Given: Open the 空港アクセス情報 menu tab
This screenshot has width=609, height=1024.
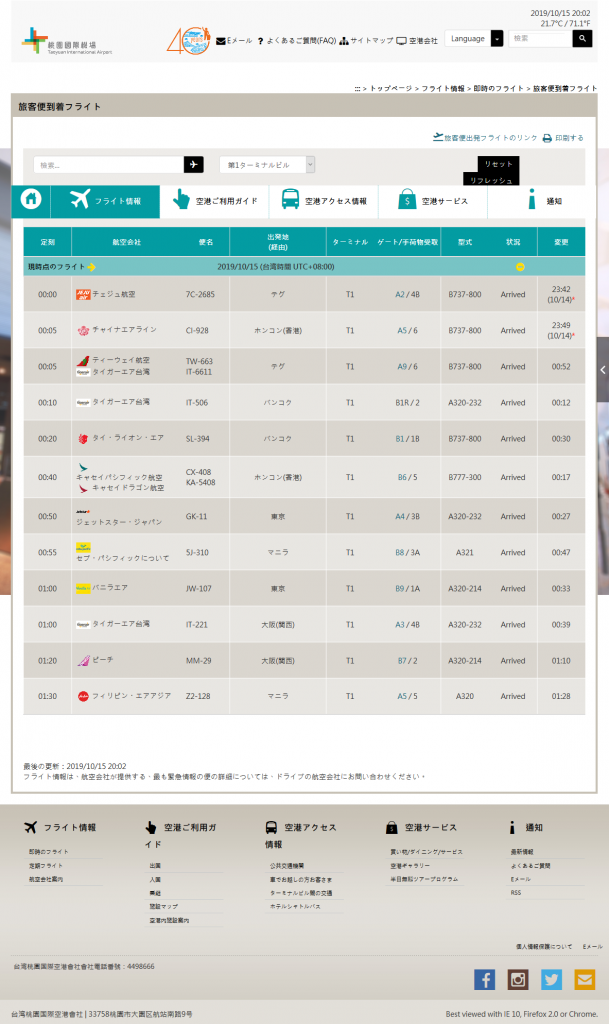Looking at the screenshot, I should pyautogui.click(x=324, y=201).
